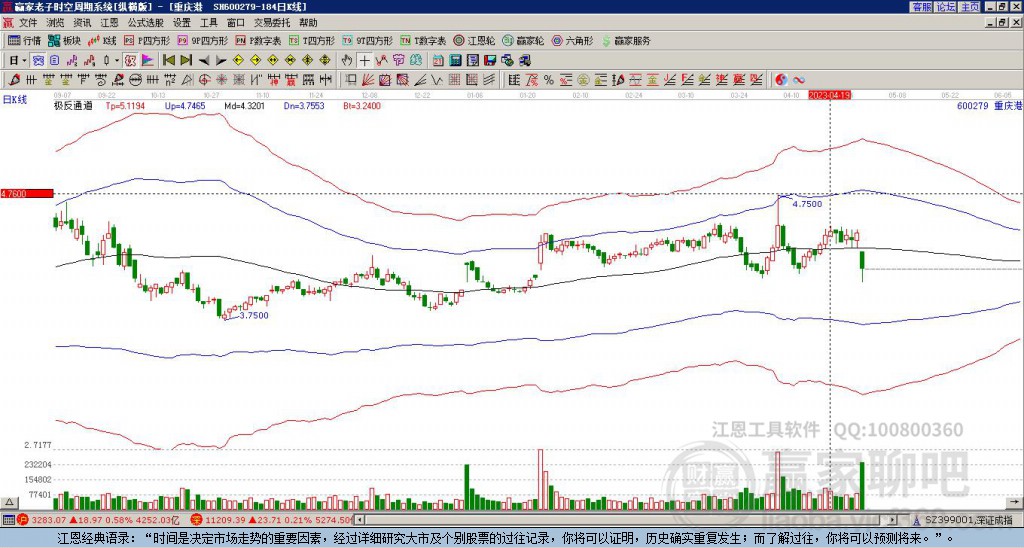Click the 极反通道 indicator name
Image resolution: width=1024 pixels, height=548 pixels.
[x=72, y=106]
